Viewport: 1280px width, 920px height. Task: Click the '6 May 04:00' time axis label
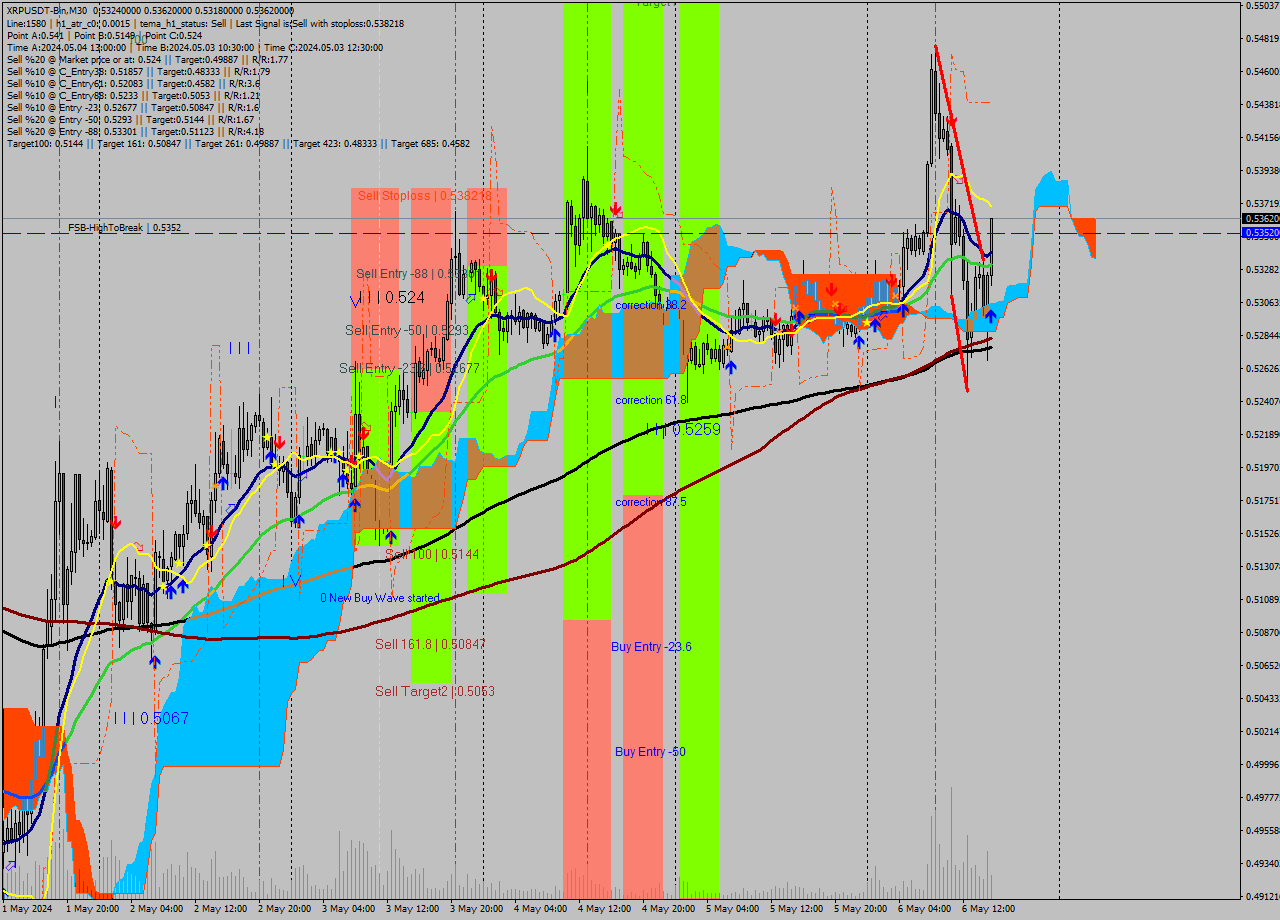[x=925, y=909]
